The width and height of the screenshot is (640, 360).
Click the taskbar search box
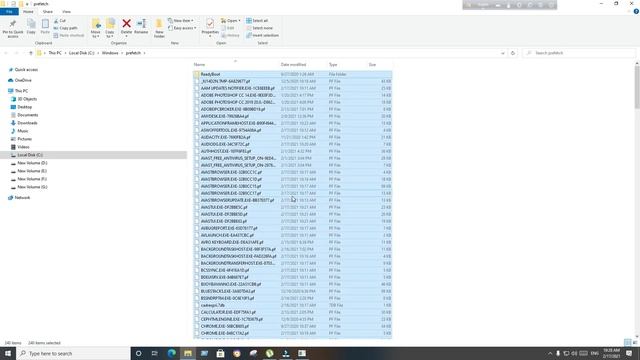coord(73,353)
